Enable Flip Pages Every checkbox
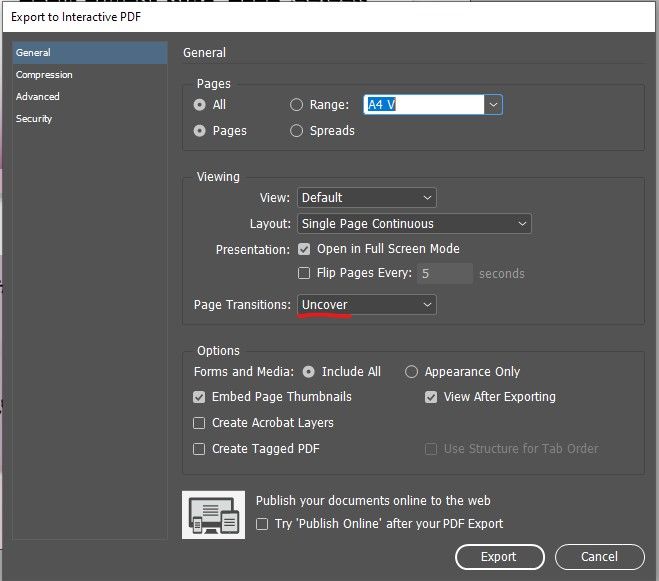 click(x=304, y=273)
